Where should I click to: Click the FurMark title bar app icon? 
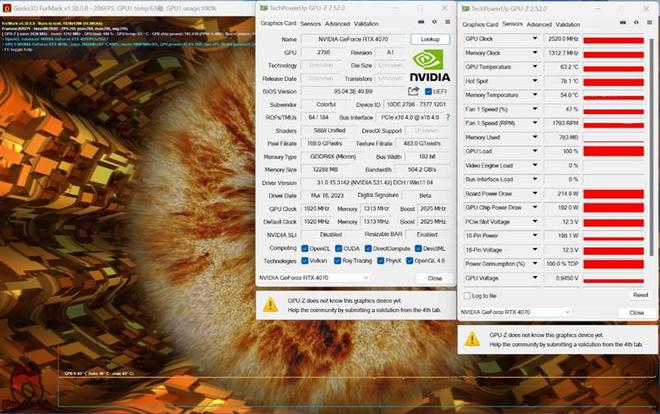point(6,8)
